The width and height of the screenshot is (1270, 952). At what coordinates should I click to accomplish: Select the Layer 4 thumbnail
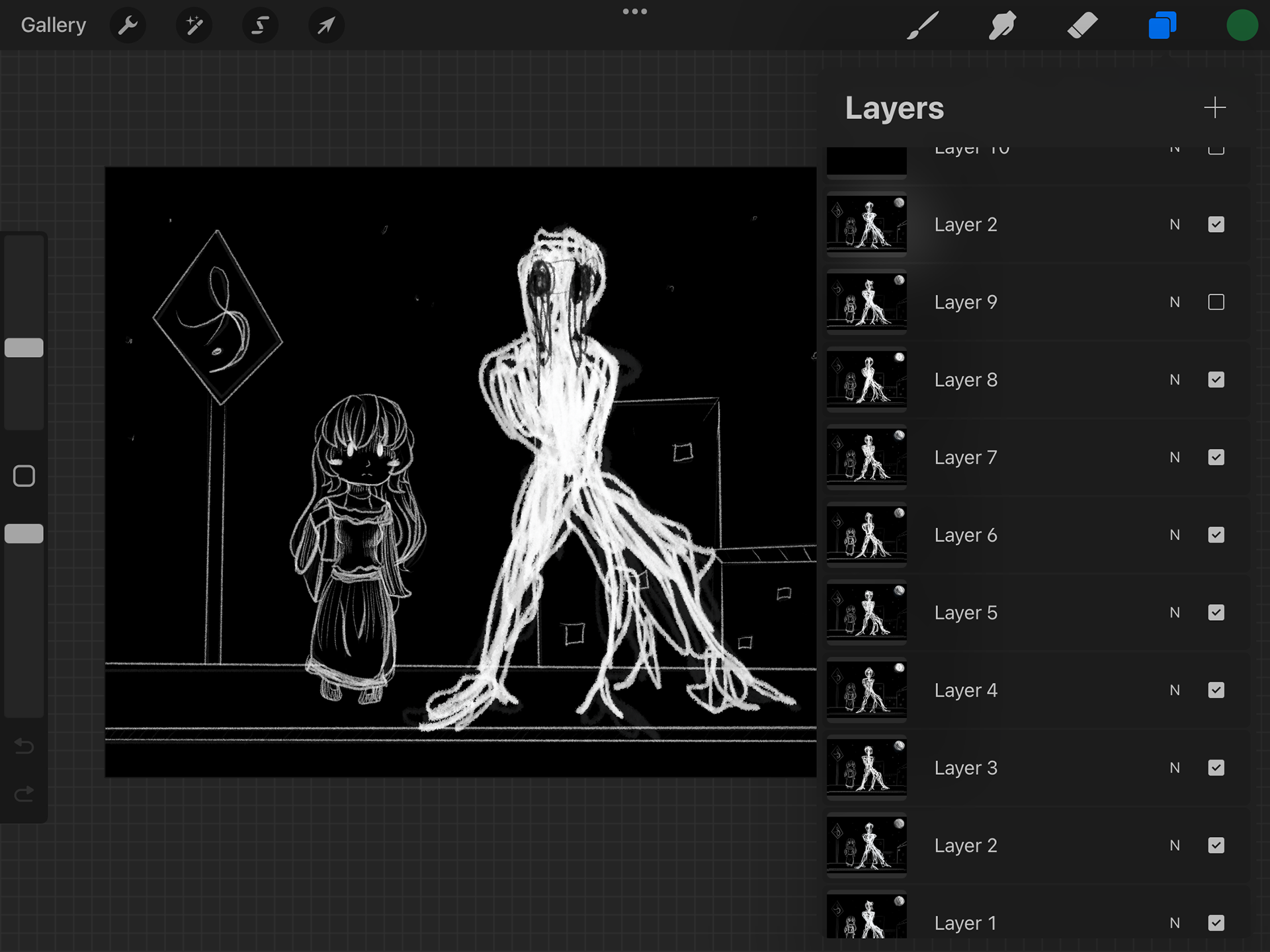[867, 690]
